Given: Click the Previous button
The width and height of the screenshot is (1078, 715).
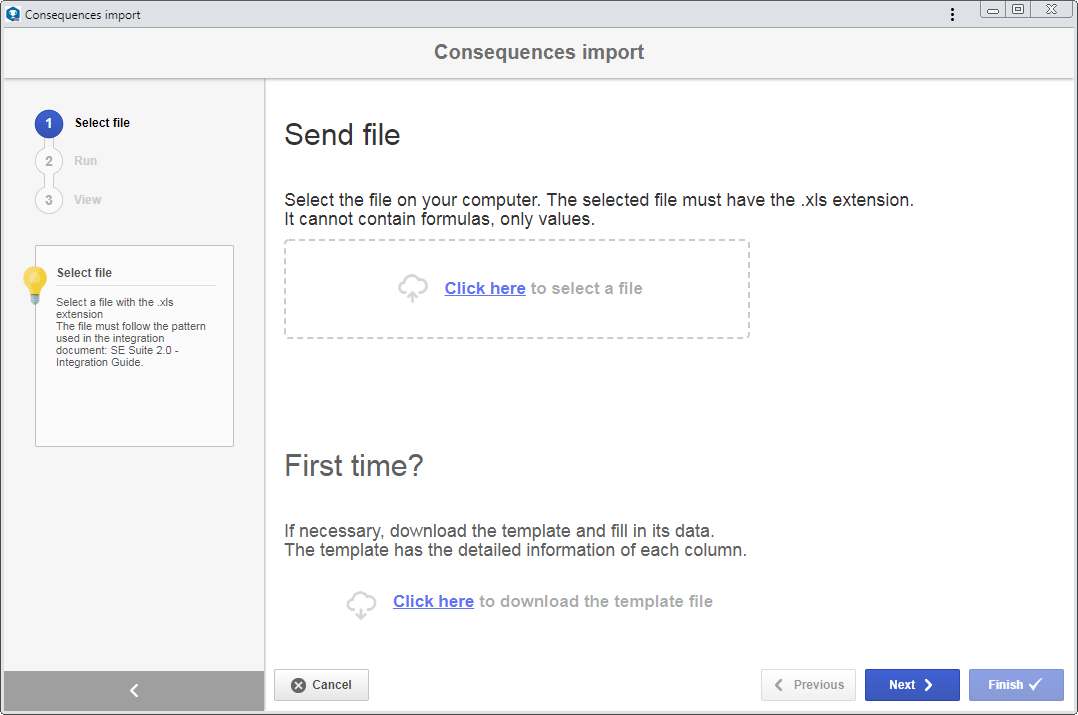Looking at the screenshot, I should (x=808, y=685).
